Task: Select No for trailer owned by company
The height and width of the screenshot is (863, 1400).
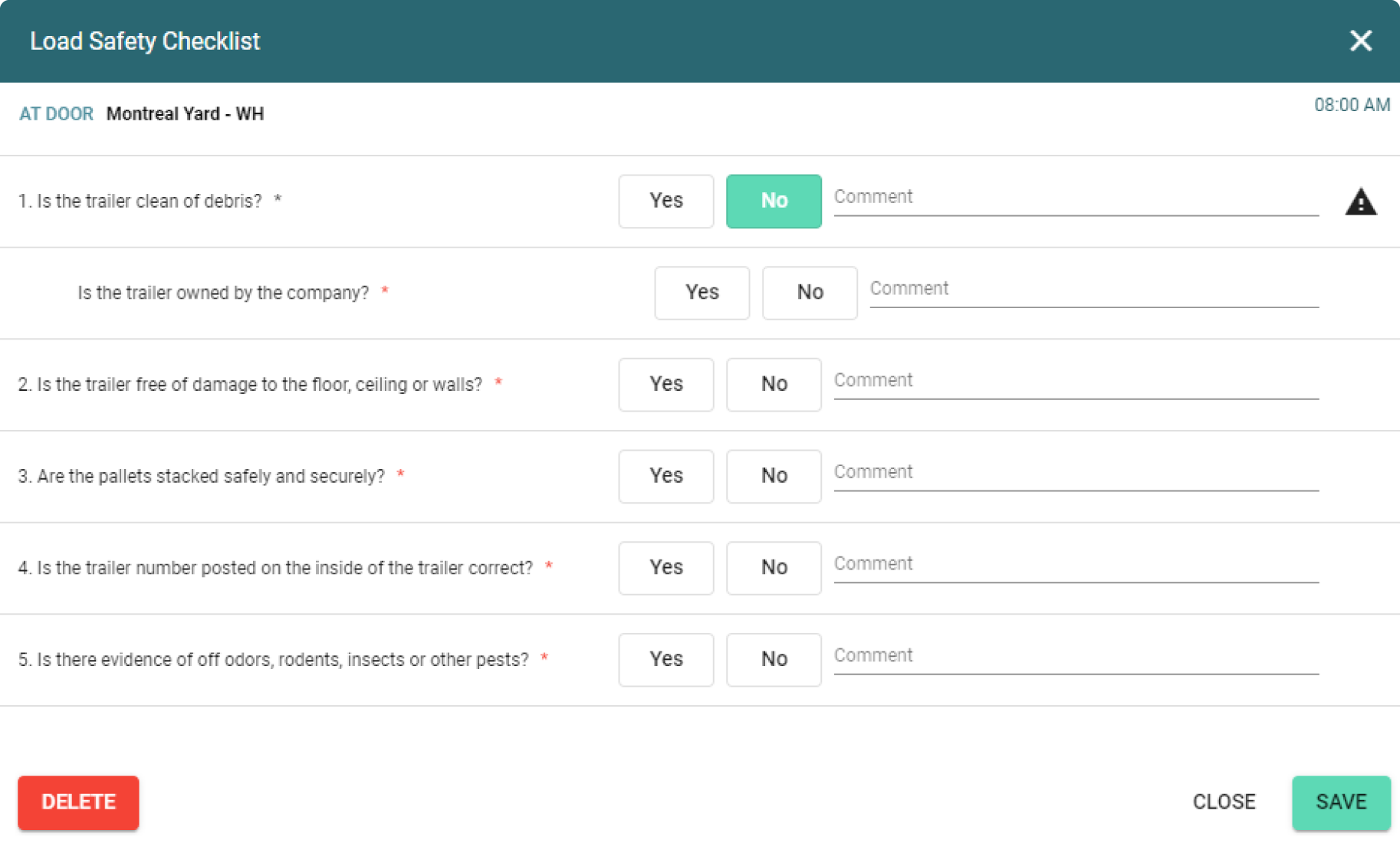Action: (x=809, y=293)
